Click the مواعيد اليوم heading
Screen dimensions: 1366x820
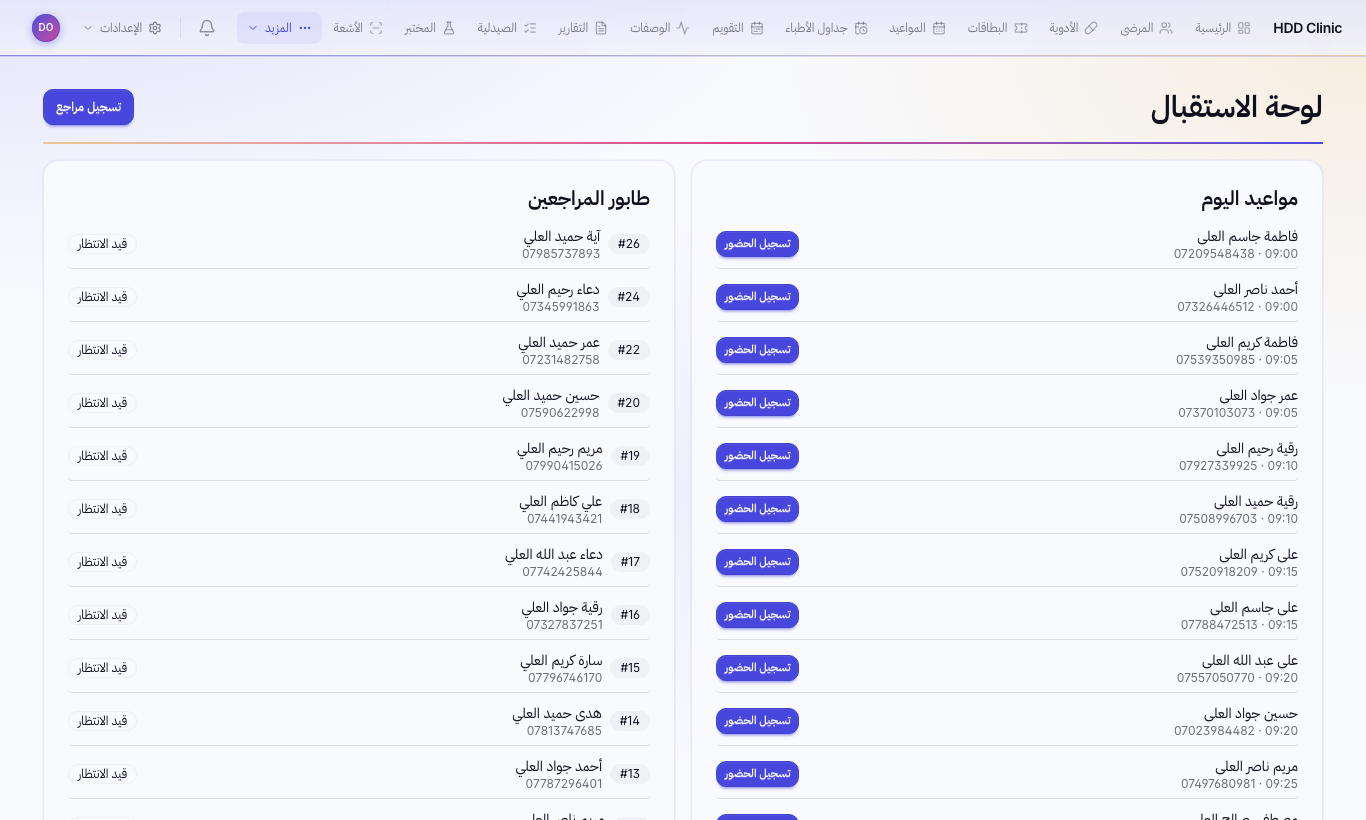point(1250,199)
